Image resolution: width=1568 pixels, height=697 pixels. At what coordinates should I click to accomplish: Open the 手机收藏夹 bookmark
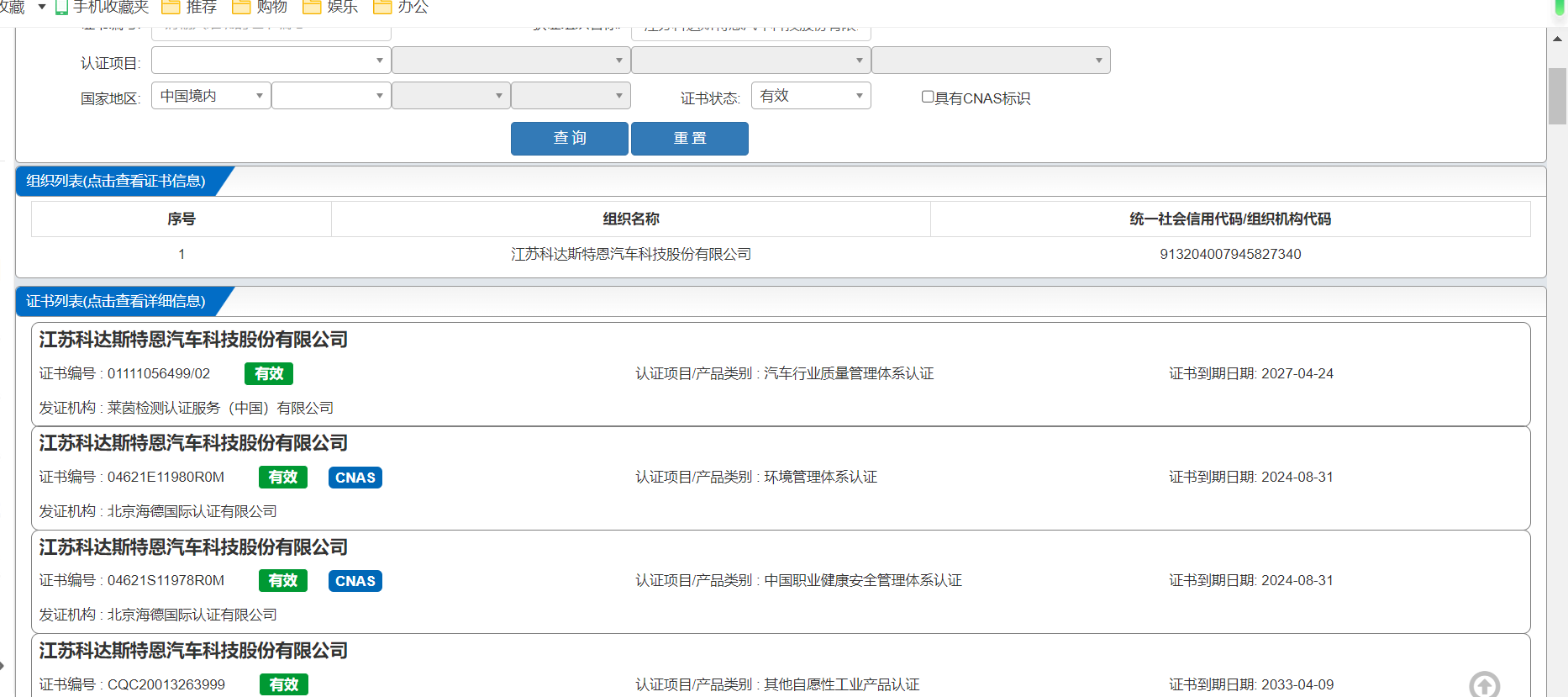coord(101,7)
